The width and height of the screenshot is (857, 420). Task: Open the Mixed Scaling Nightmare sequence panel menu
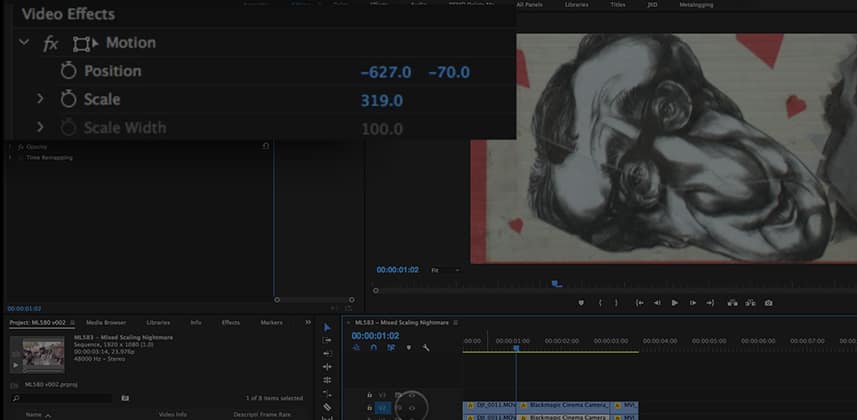pyautogui.click(x=455, y=323)
